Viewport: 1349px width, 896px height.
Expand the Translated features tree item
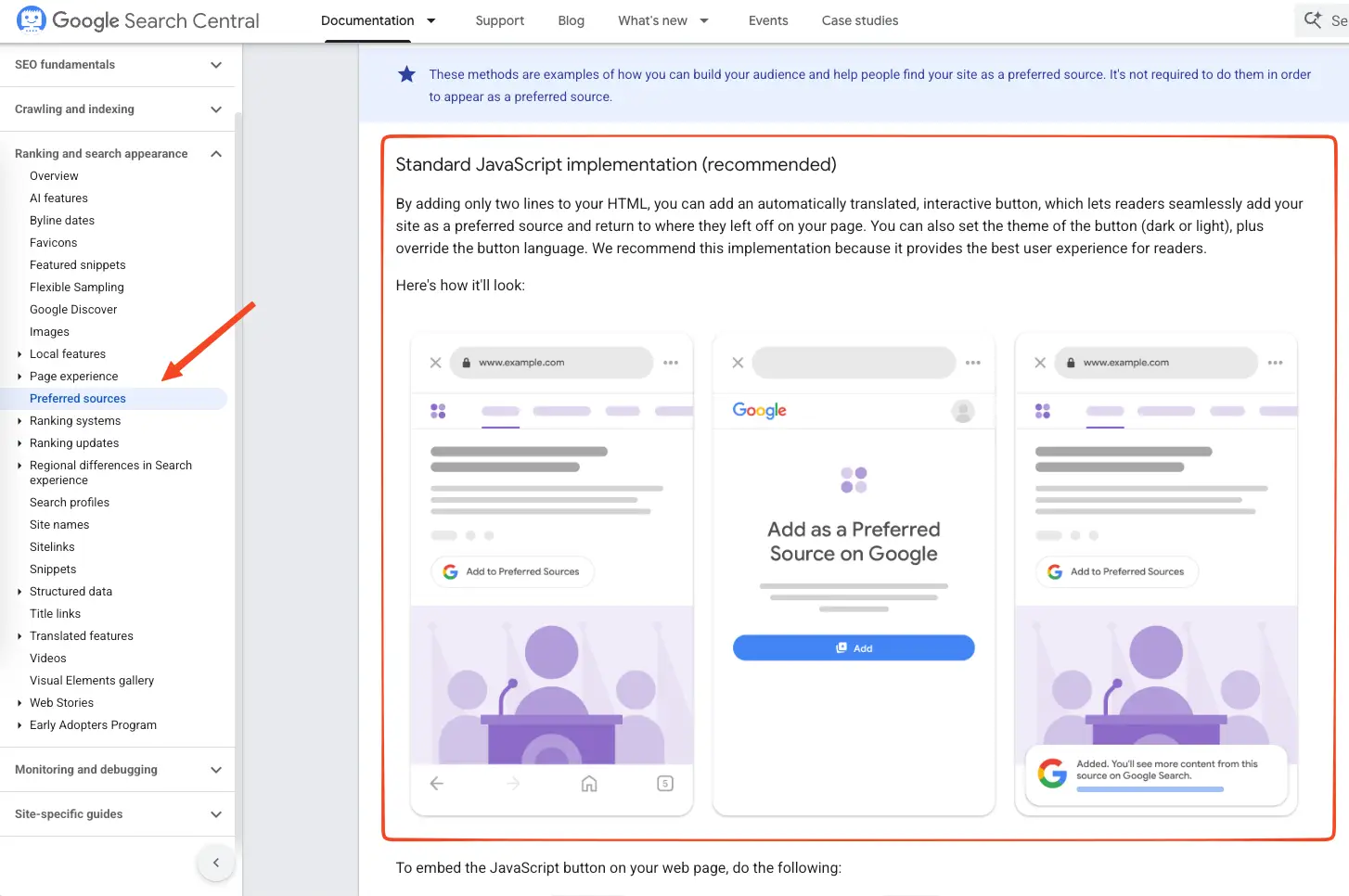point(19,636)
